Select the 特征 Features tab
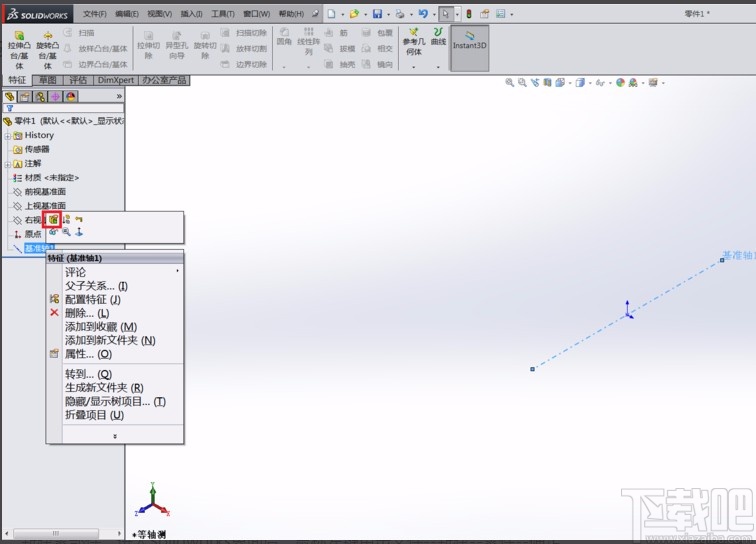756x544 pixels. point(17,80)
